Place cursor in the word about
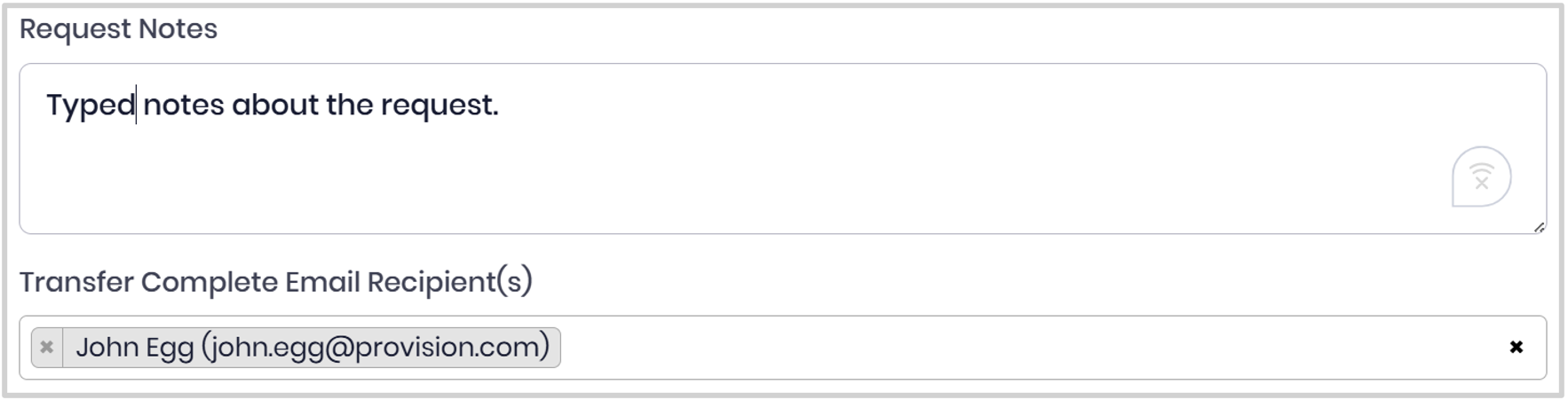 click(275, 106)
